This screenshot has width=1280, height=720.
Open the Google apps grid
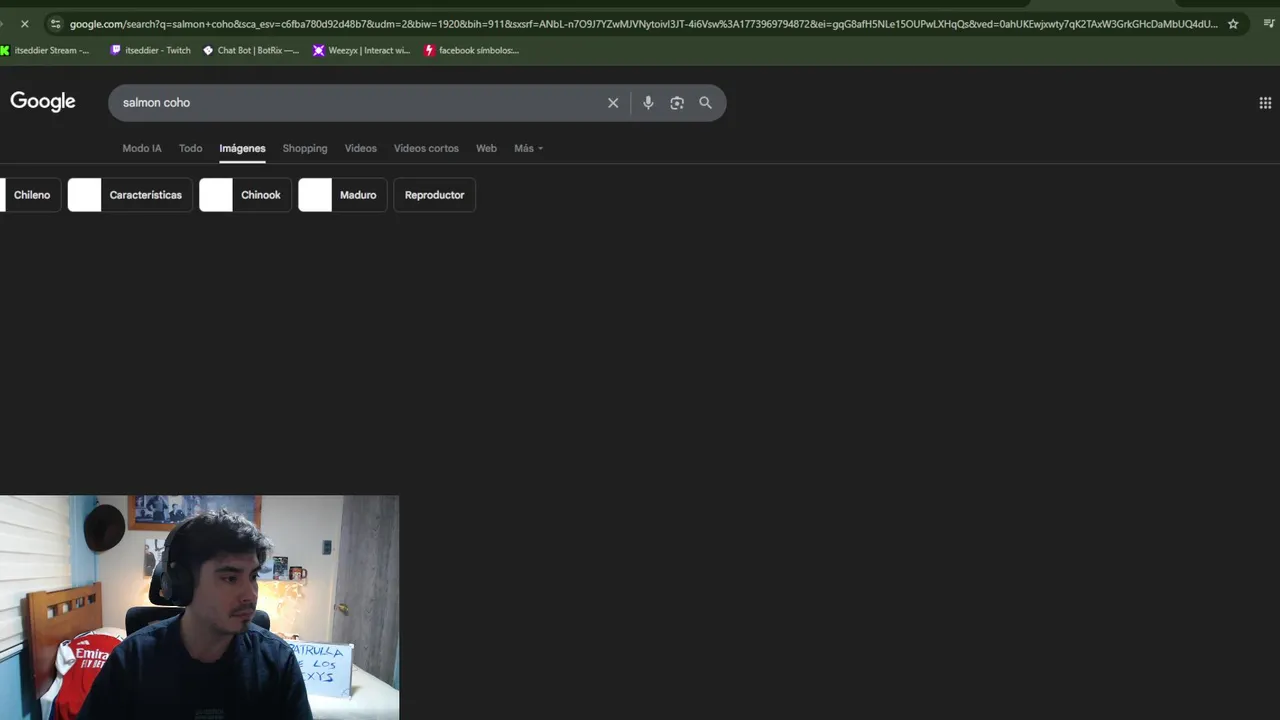(1265, 103)
